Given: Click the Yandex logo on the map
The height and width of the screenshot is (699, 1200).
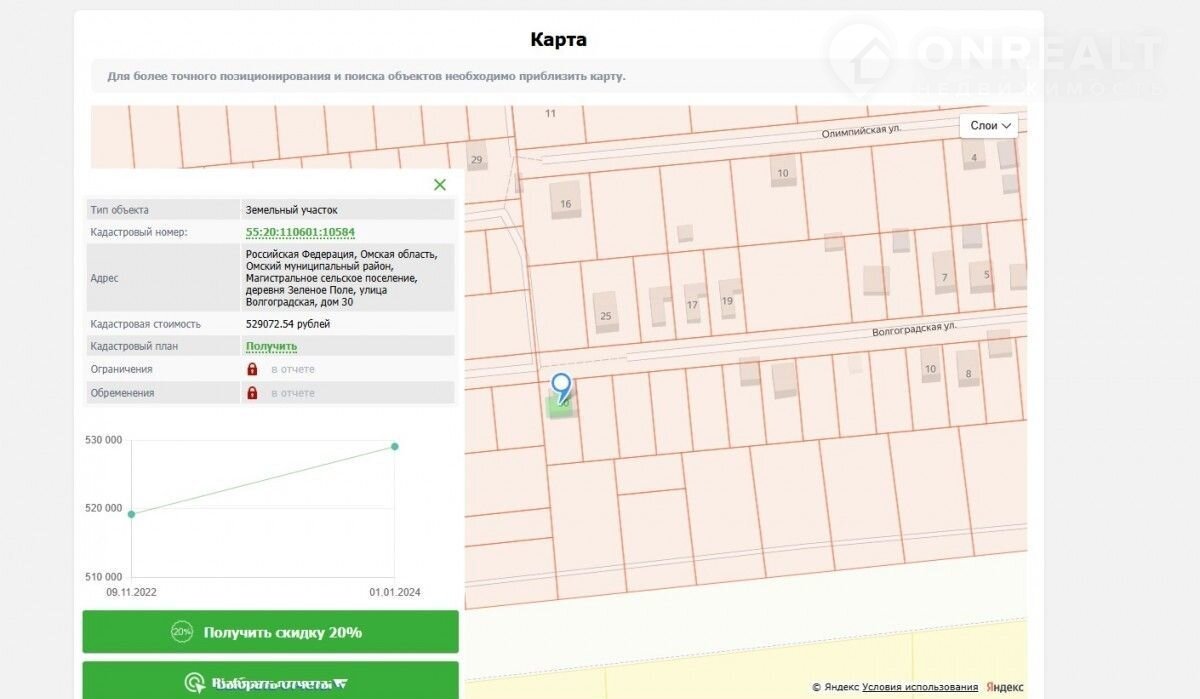Looking at the screenshot, I should click(x=1004, y=687).
